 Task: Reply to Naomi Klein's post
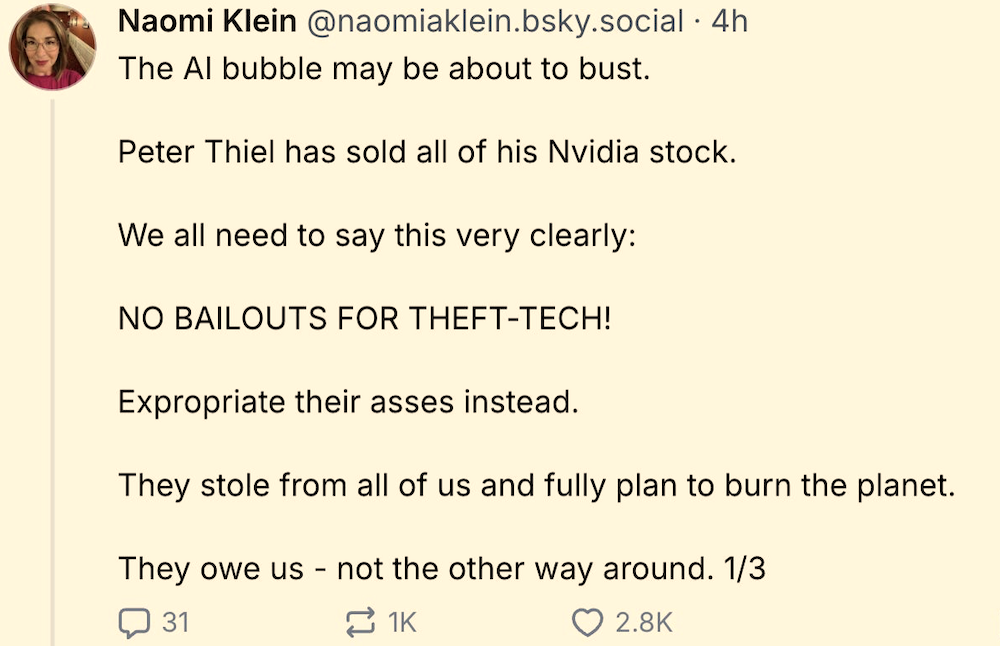pyautogui.click(x=132, y=623)
